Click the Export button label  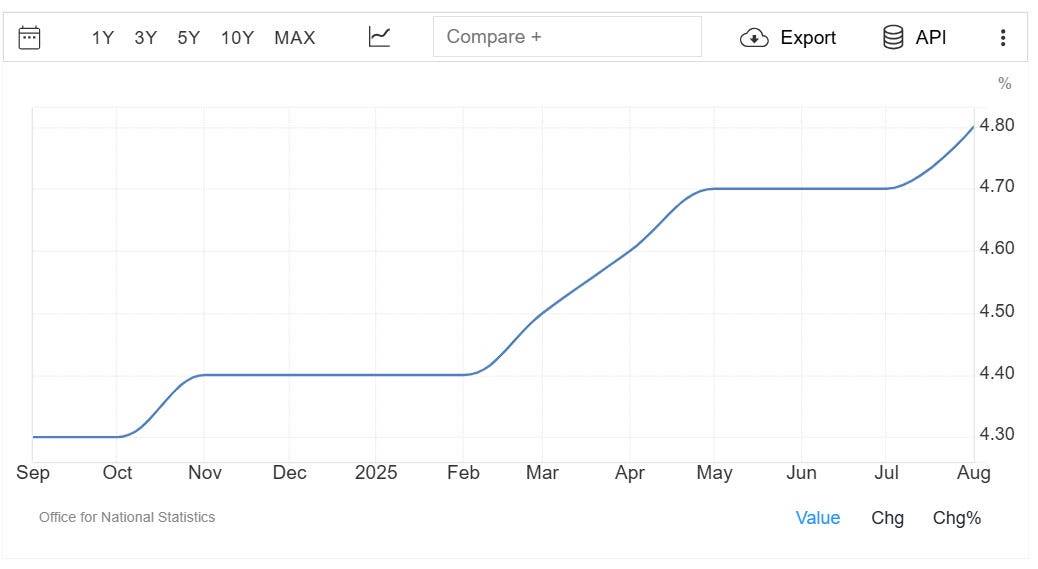[x=808, y=38]
